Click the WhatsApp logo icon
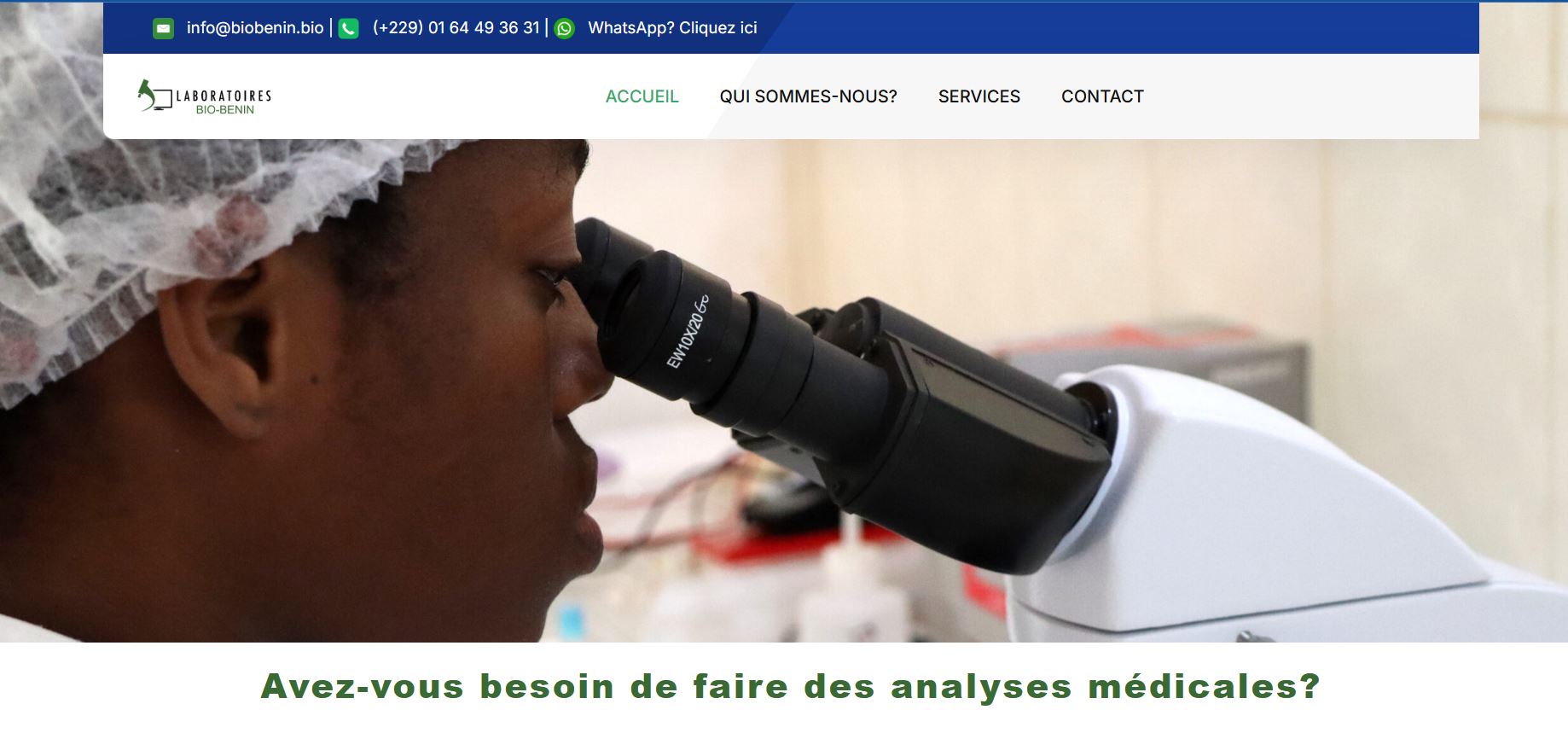The image size is (1568, 733). pyautogui.click(x=564, y=28)
